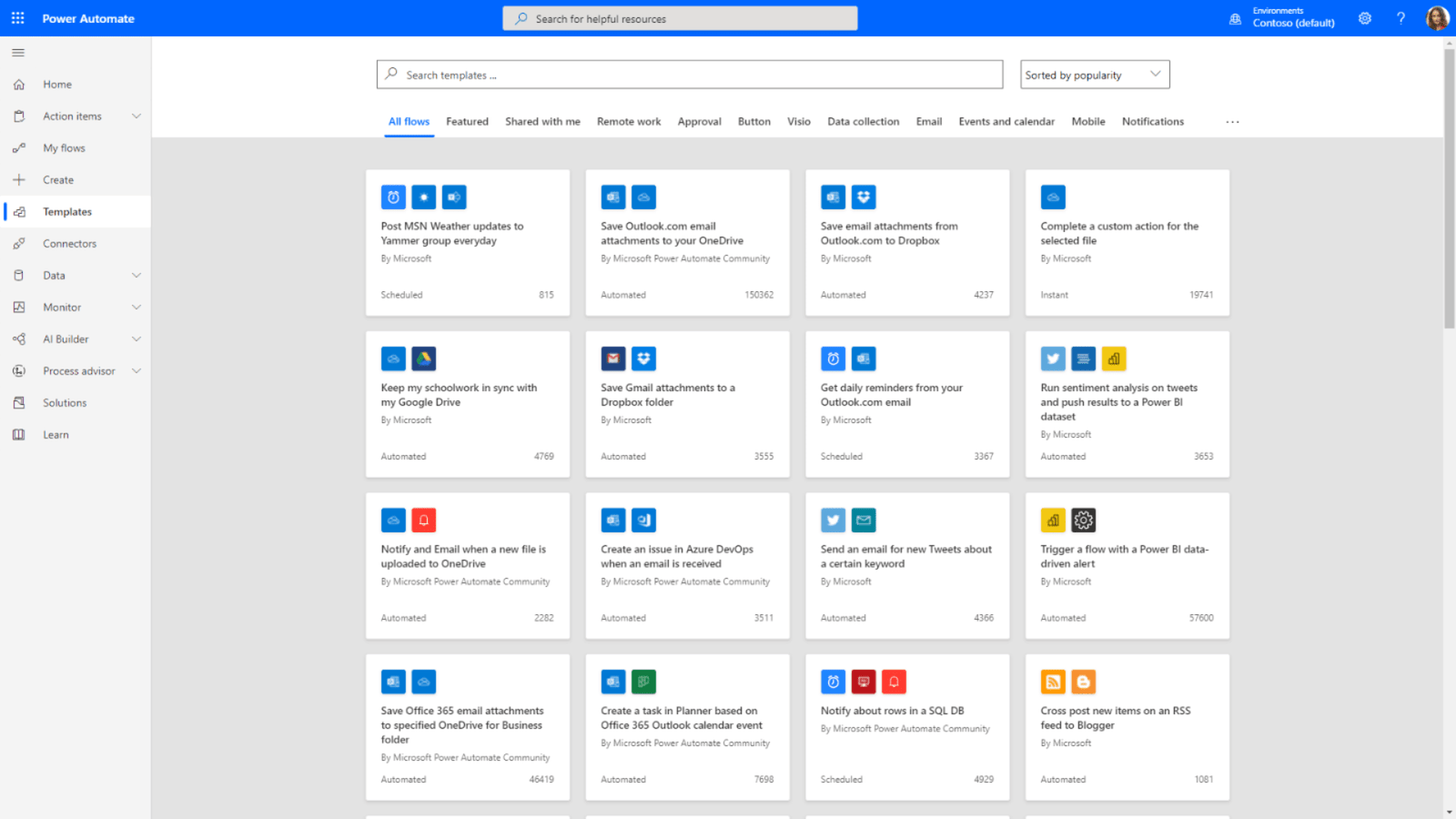The image size is (1456, 819).
Task: Switch to the Email tab
Action: [929, 122]
